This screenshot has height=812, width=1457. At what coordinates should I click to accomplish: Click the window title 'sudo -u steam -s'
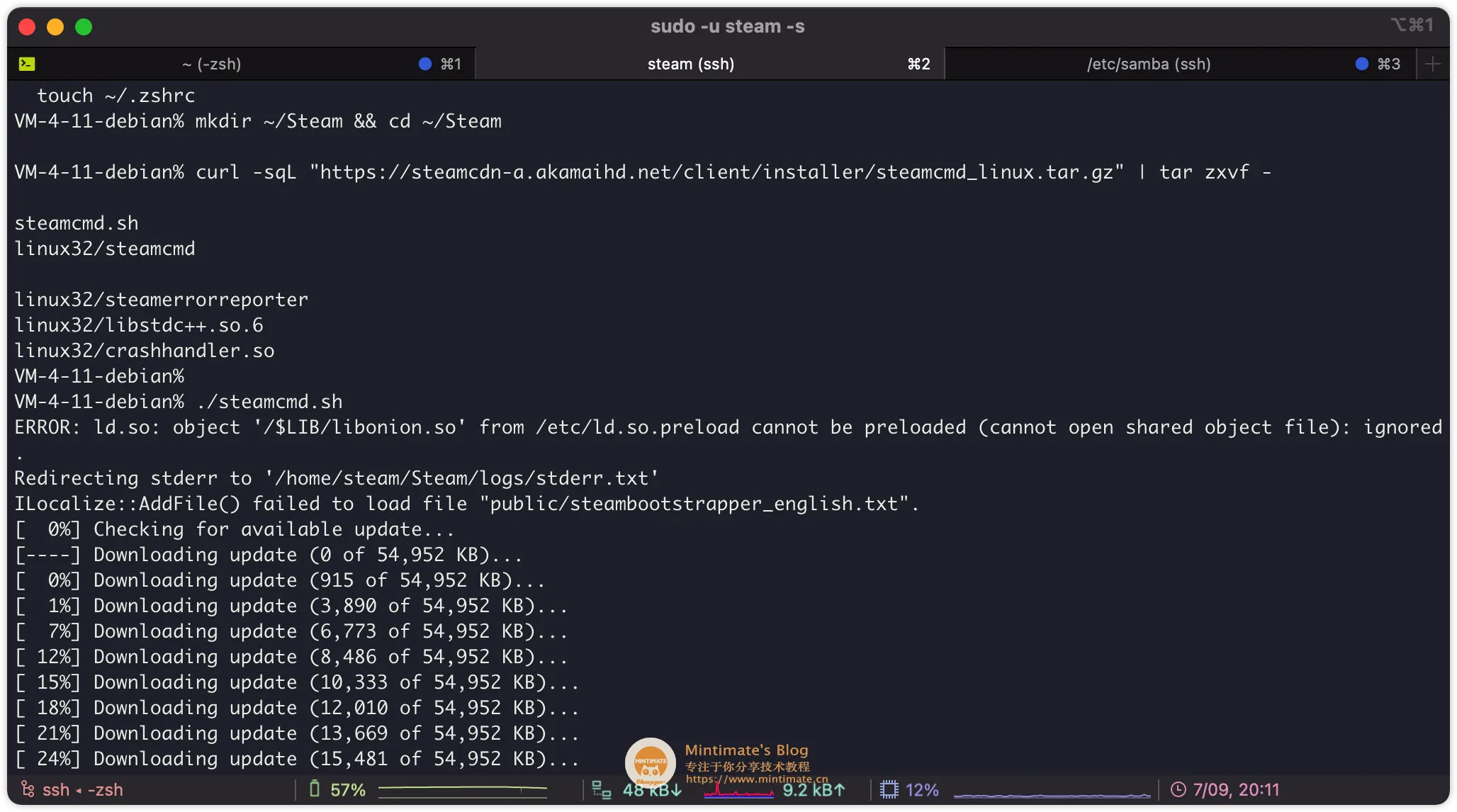[x=728, y=26]
